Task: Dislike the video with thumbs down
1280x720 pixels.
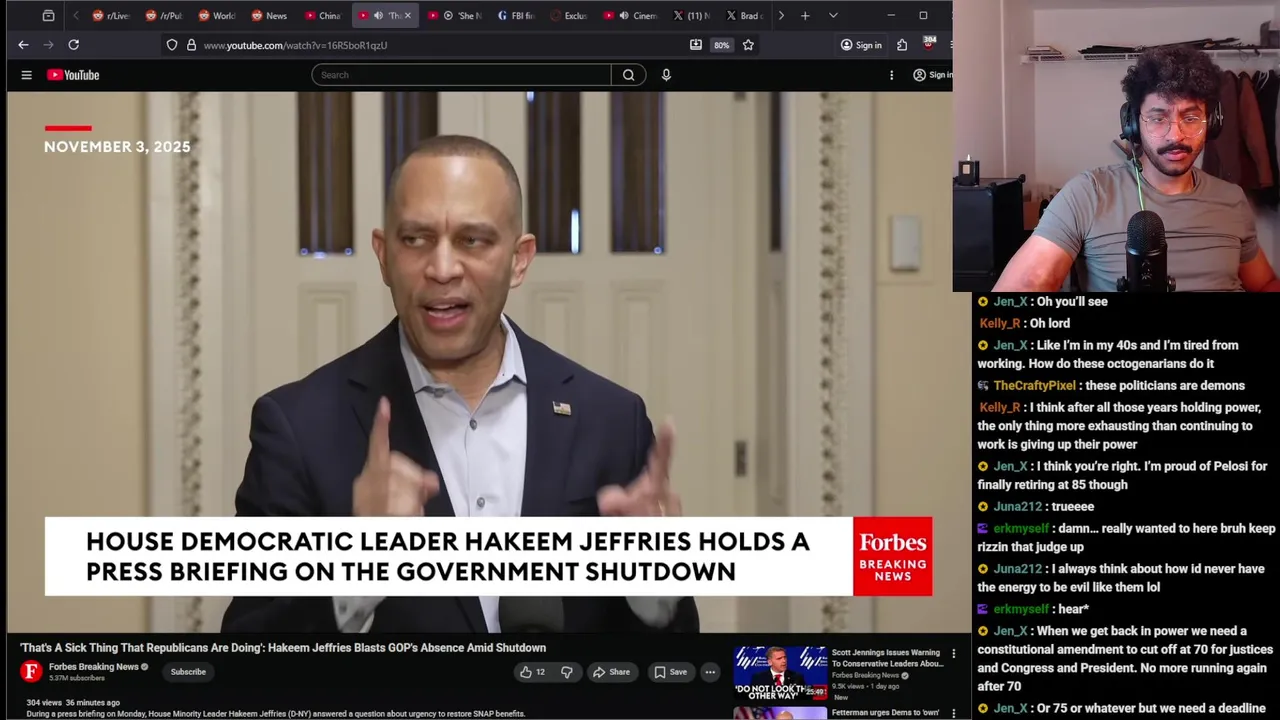Action: pyautogui.click(x=566, y=672)
